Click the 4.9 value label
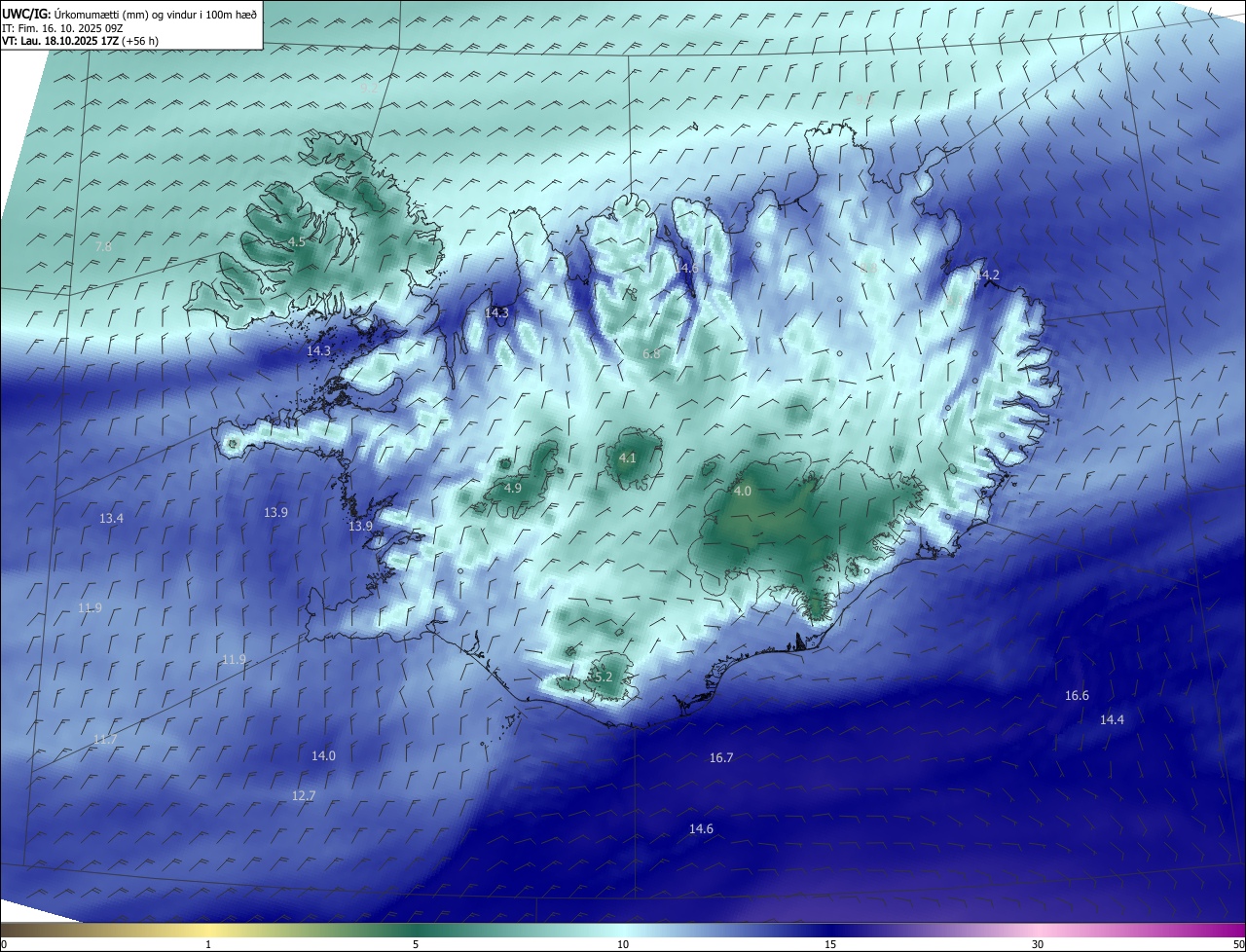1246x952 pixels. [513, 488]
